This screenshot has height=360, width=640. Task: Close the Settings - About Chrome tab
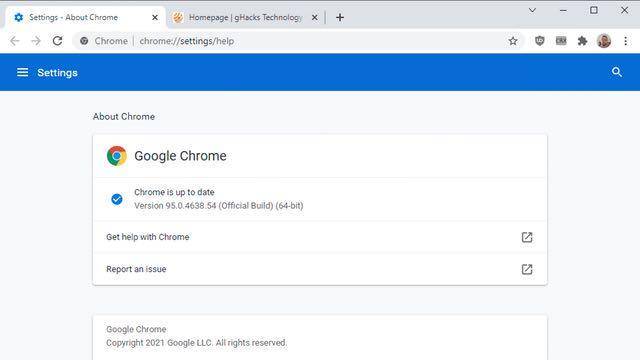(155, 18)
